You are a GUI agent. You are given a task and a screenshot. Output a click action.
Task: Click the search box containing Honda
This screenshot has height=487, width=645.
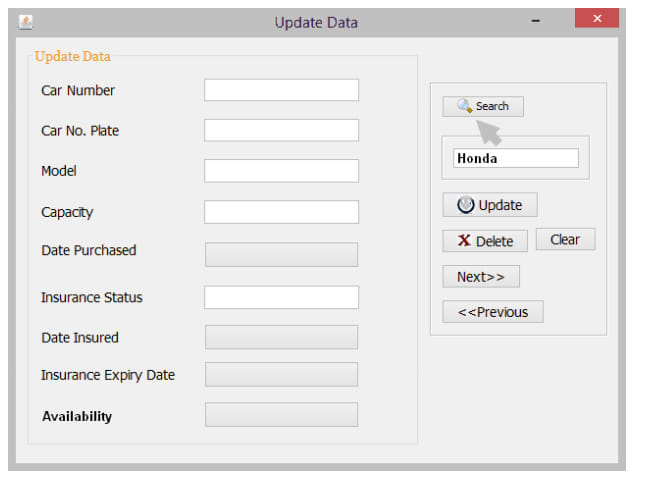pyautogui.click(x=516, y=158)
